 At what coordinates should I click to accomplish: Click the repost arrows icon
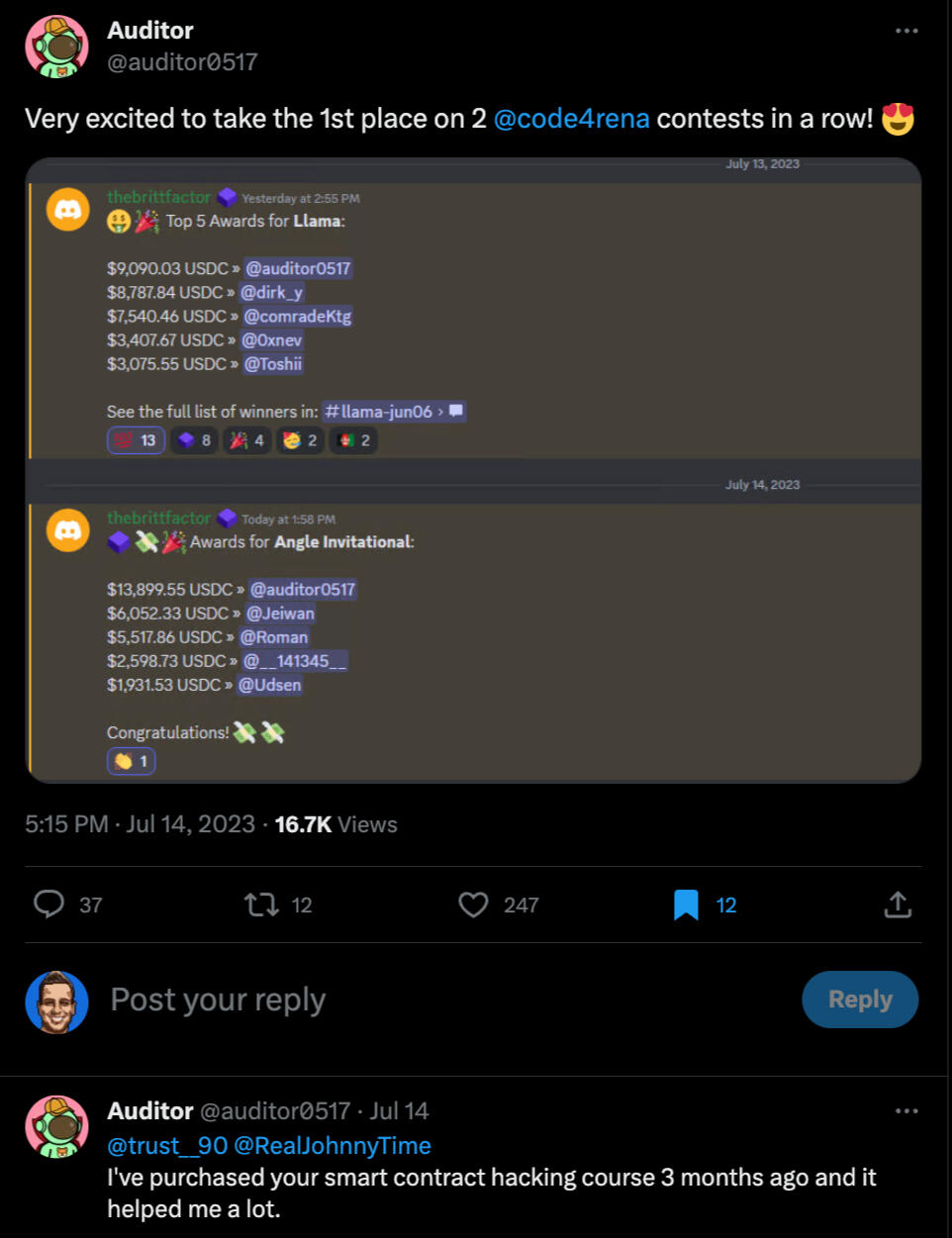(x=262, y=904)
